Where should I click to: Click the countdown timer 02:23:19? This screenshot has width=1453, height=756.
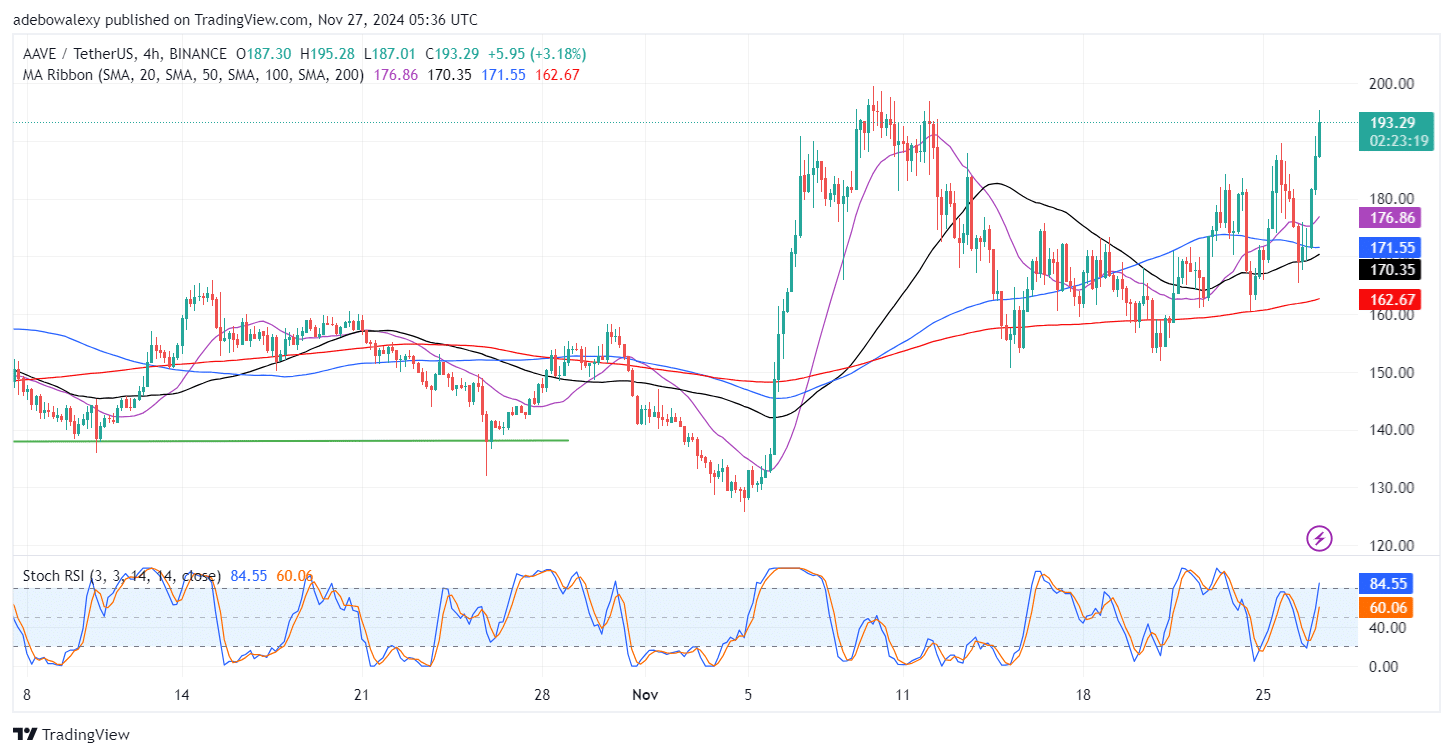(1397, 141)
